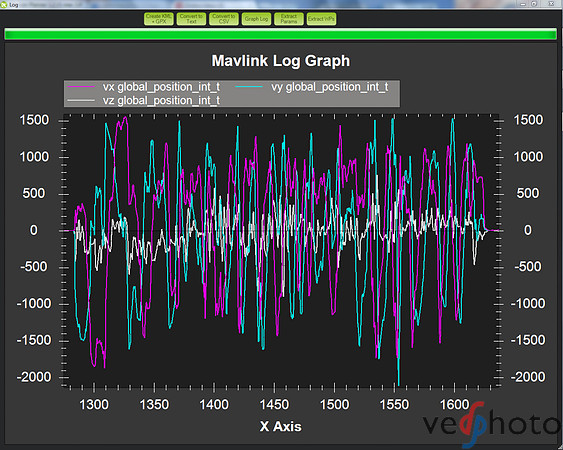This screenshot has height=450, width=563.
Task: Click the Convert to Text button
Action: pos(191,19)
